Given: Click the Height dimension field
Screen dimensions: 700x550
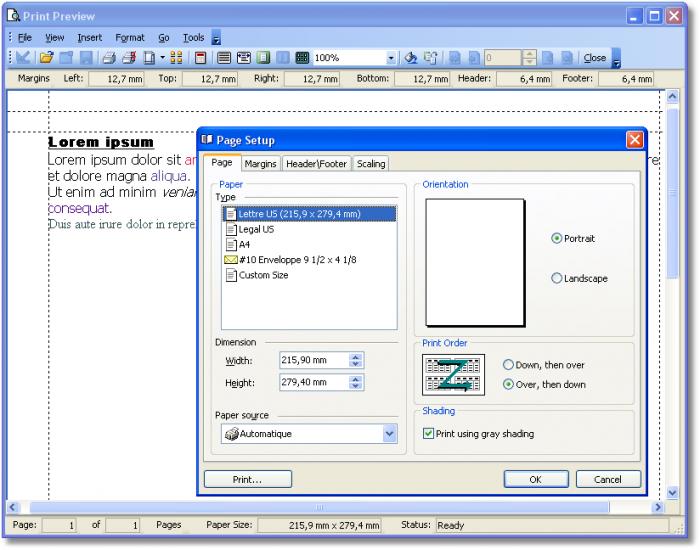Looking at the screenshot, I should [313, 383].
